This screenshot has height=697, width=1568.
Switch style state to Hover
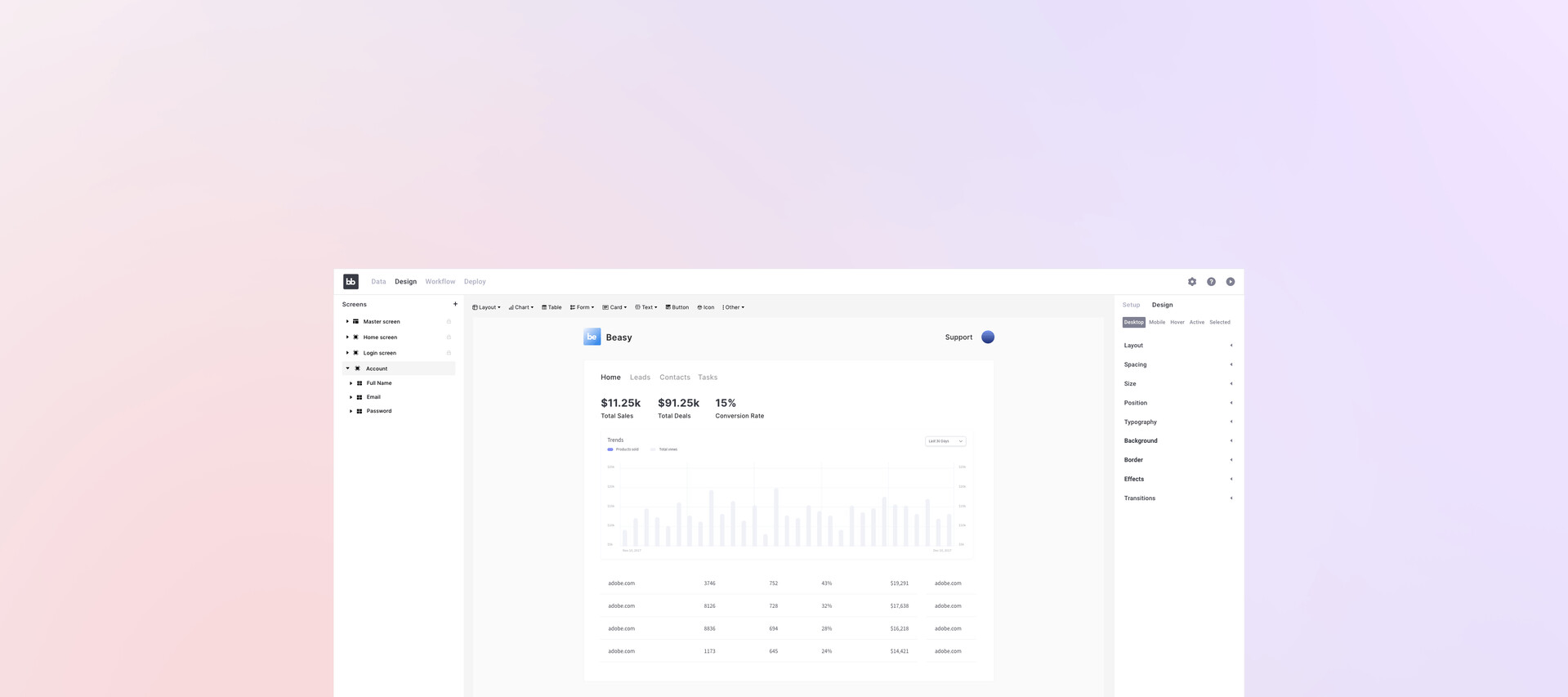[1177, 322]
